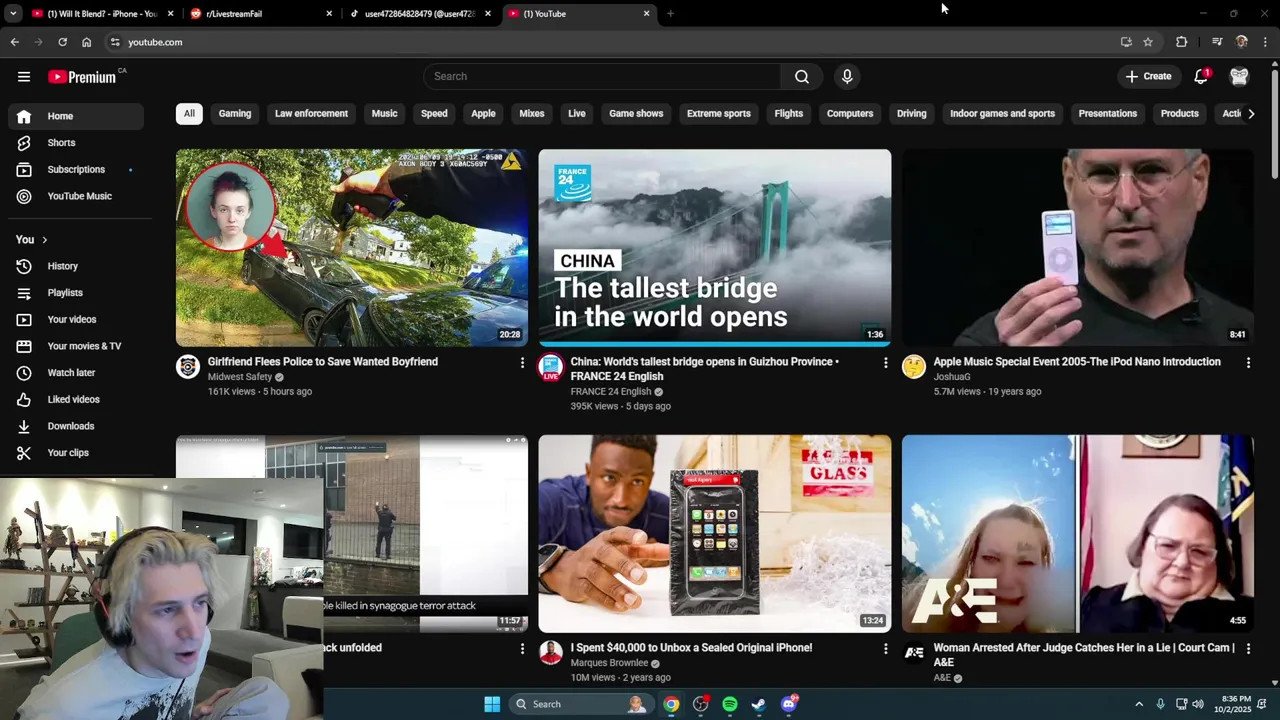This screenshot has height=720, width=1280.
Task: Open I Spent $40,000 iPhone video title
Action: 691,648
